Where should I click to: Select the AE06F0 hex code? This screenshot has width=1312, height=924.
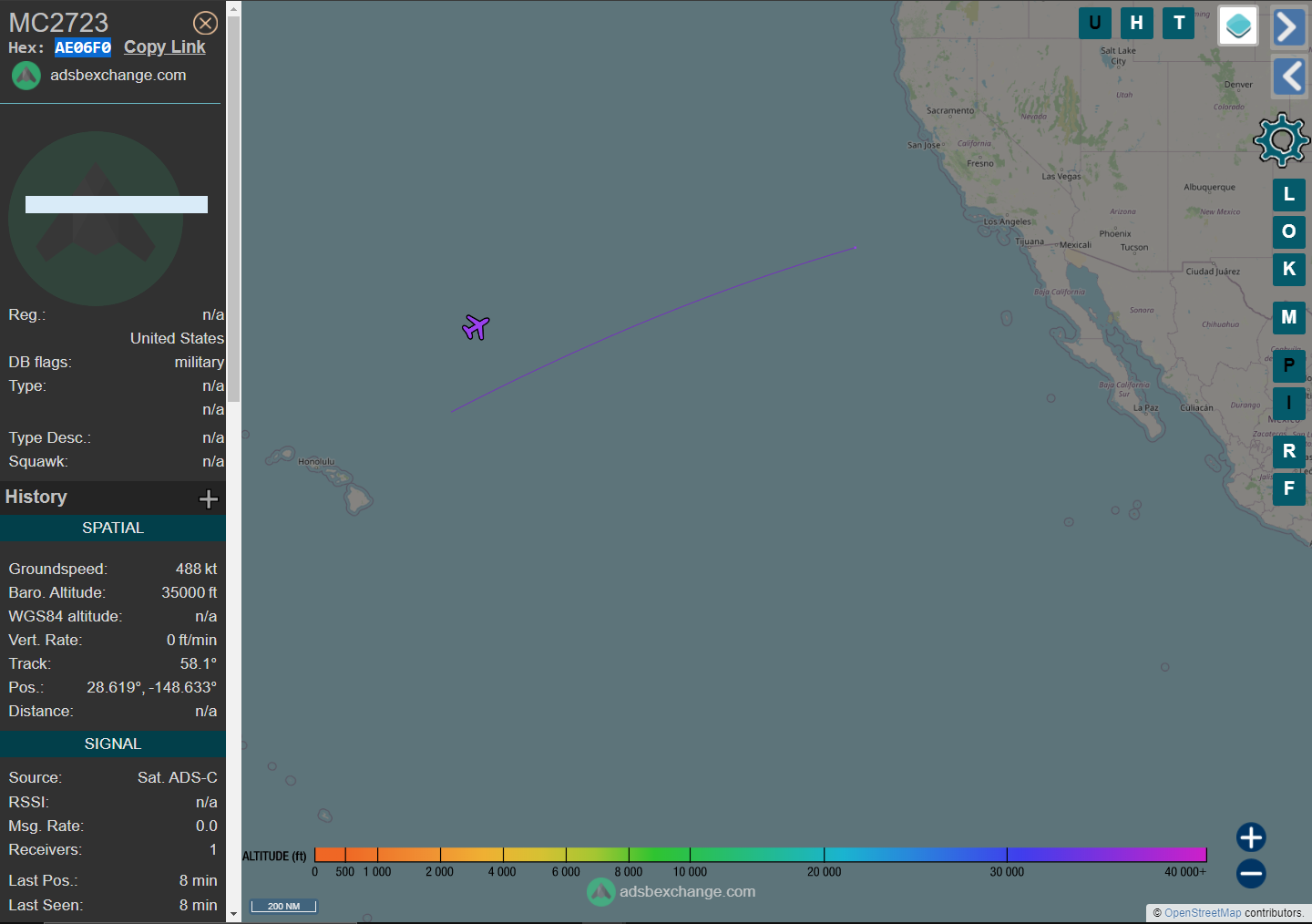[83, 47]
